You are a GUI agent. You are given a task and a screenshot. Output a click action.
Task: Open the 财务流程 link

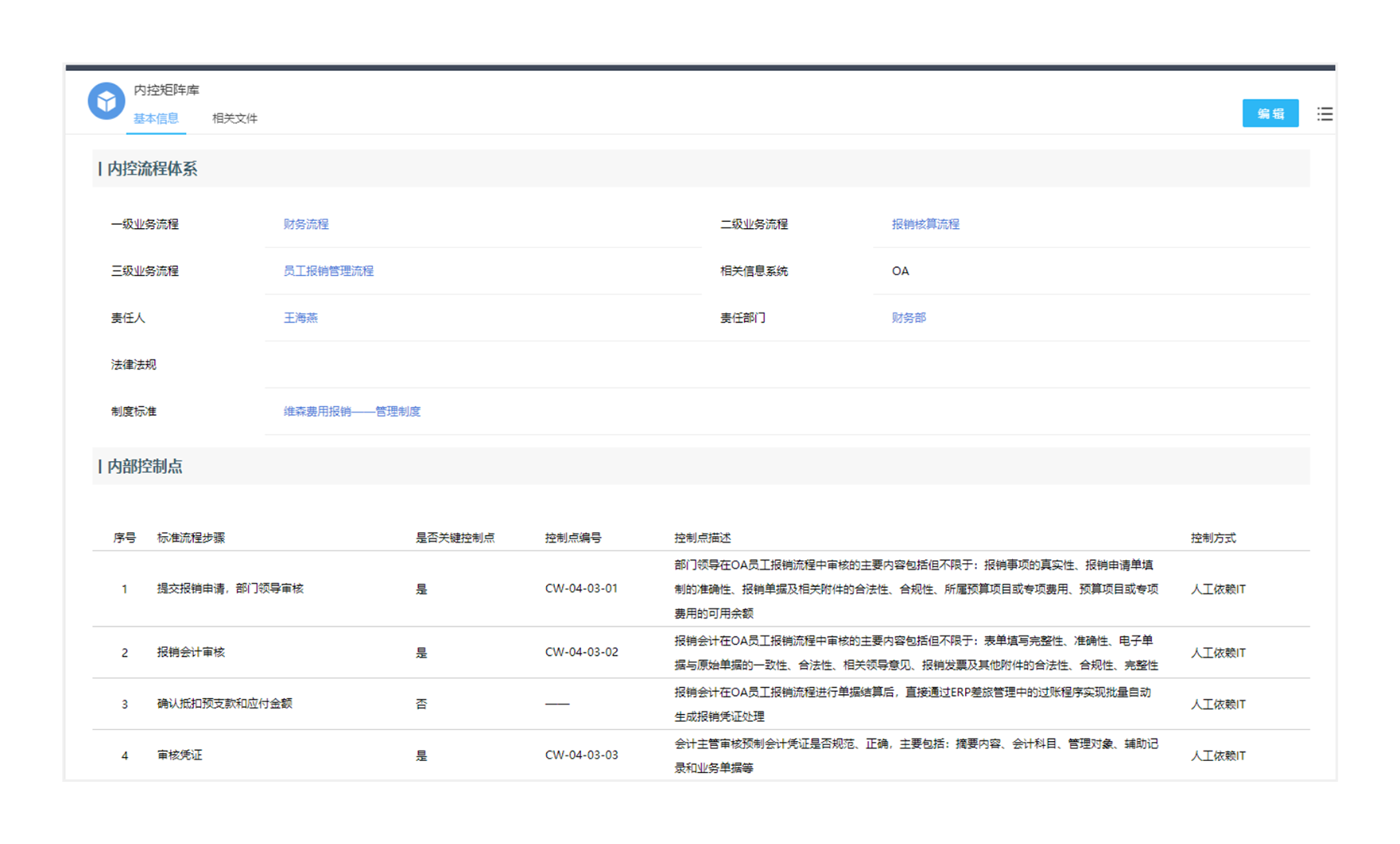(306, 224)
